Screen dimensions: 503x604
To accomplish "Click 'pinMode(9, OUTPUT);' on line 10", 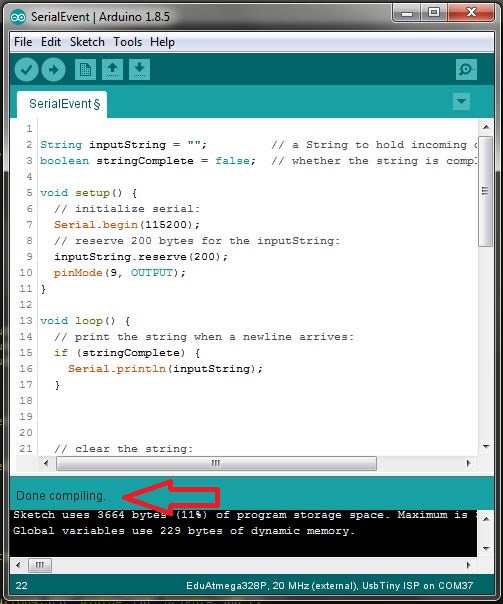I will pos(120,273).
